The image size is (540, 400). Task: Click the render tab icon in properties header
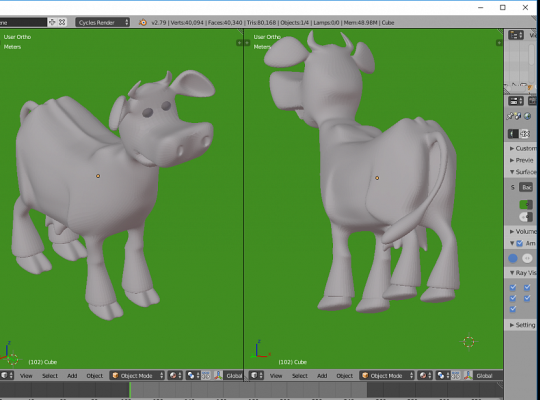coord(532,101)
